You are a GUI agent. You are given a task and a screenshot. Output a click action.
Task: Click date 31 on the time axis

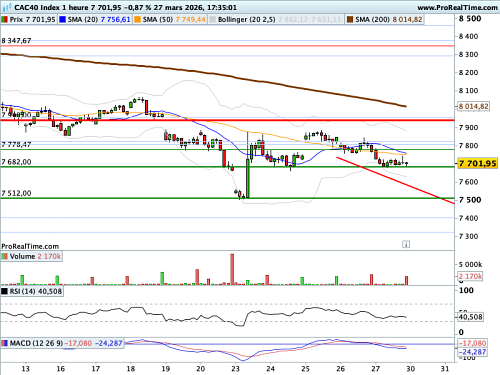[x=445, y=369]
